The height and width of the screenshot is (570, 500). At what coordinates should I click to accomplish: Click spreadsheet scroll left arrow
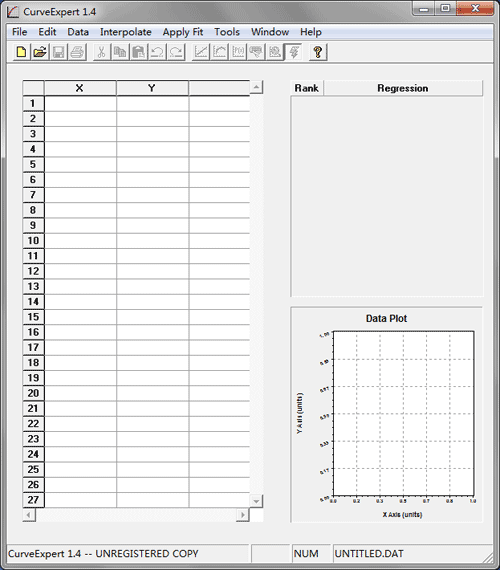click(29, 515)
